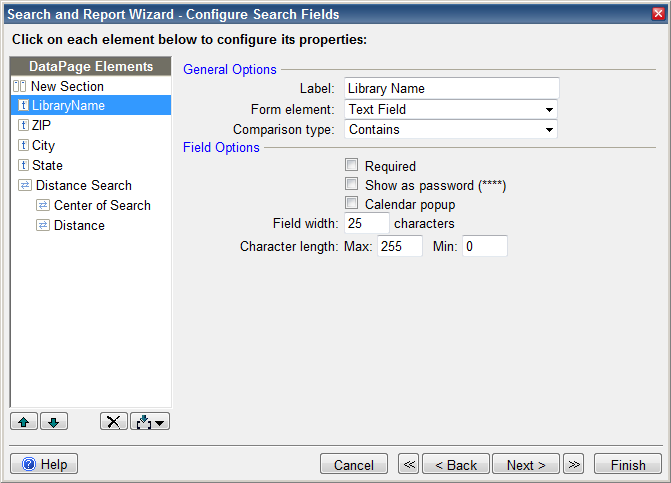Open the insert element dropdown button
This screenshot has width=671, height=483.
(x=150, y=422)
